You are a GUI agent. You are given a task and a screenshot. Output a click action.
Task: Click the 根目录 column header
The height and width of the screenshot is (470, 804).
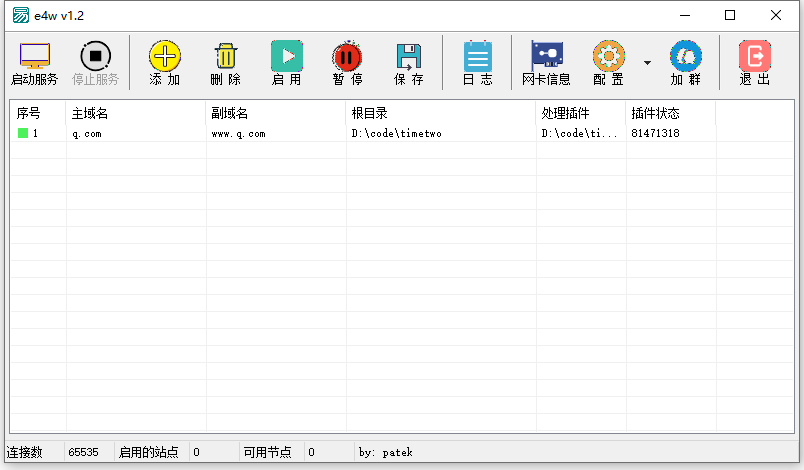440,113
